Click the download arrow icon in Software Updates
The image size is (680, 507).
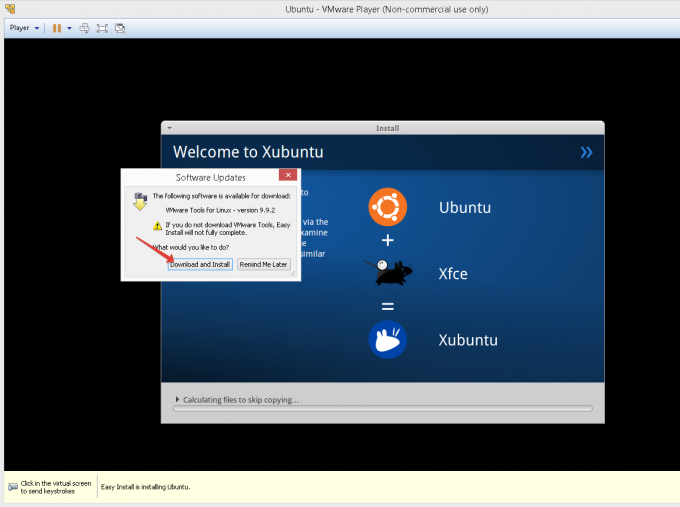[140, 201]
